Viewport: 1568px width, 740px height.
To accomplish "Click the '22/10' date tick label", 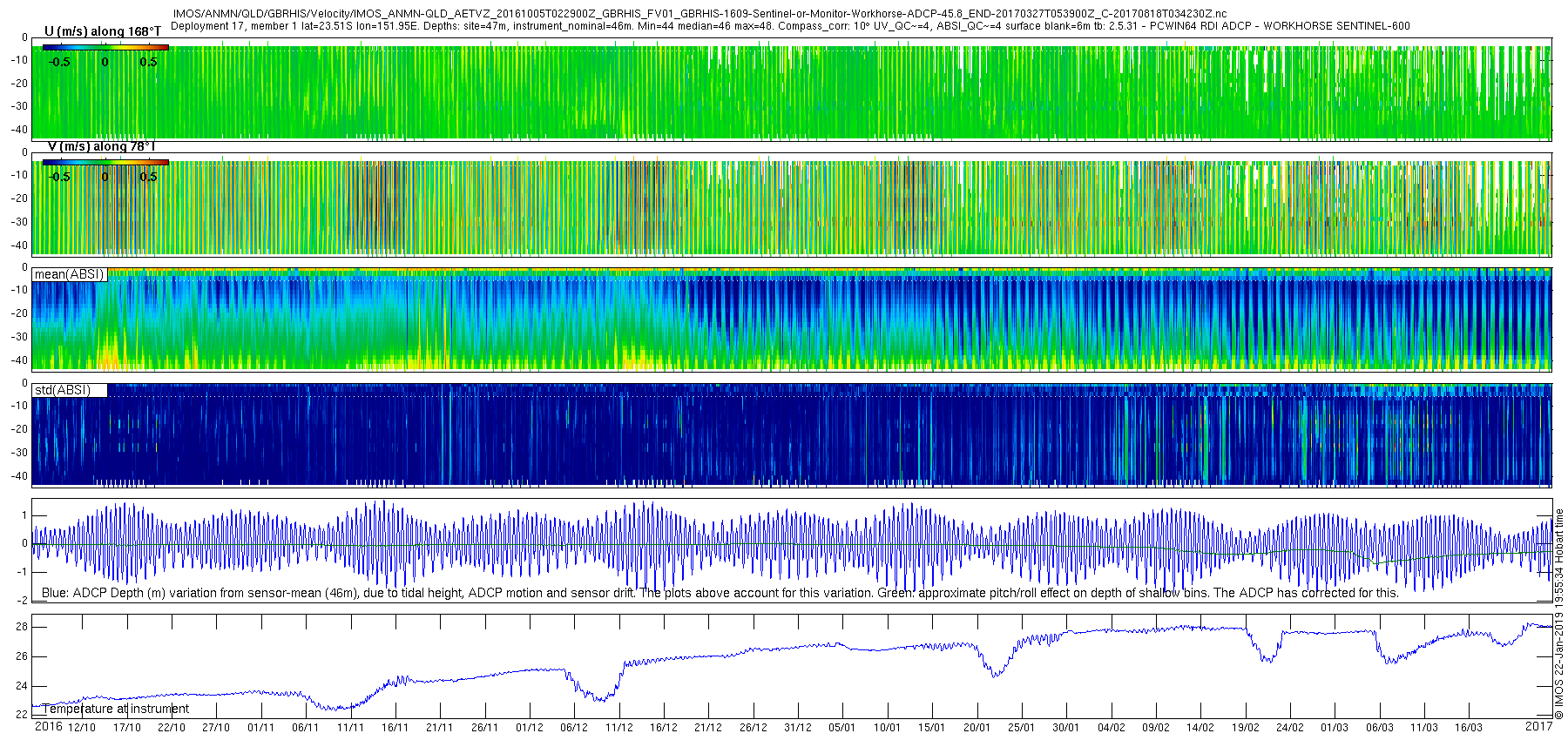I will coord(172,728).
